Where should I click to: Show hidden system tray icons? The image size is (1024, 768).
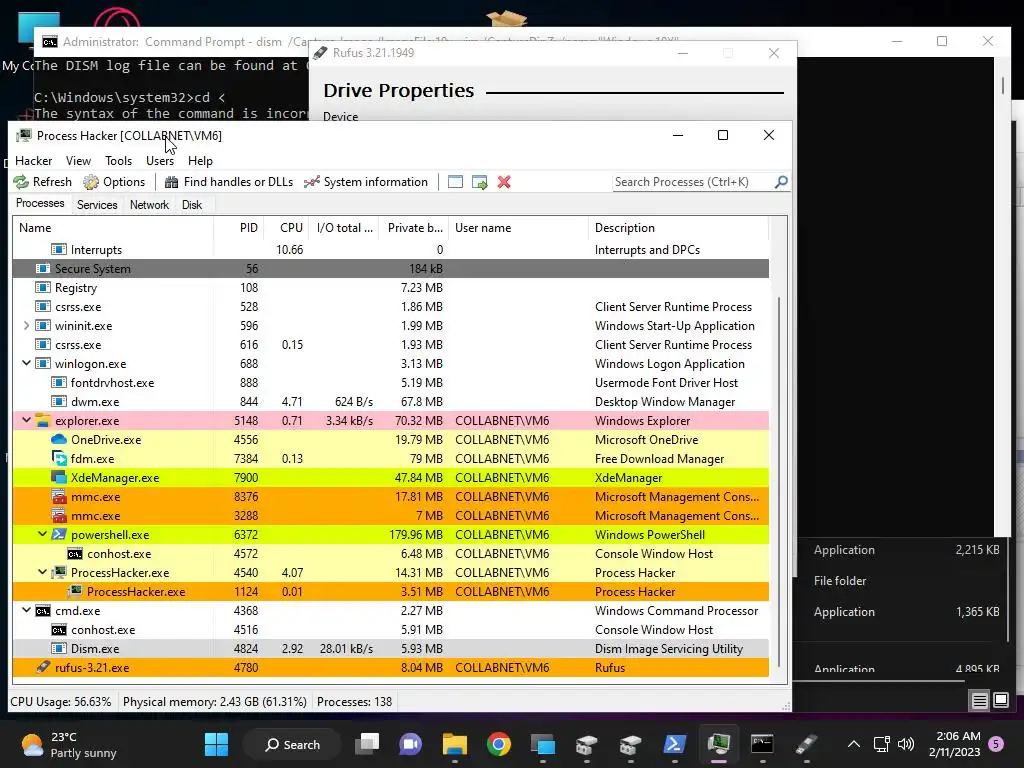854,744
